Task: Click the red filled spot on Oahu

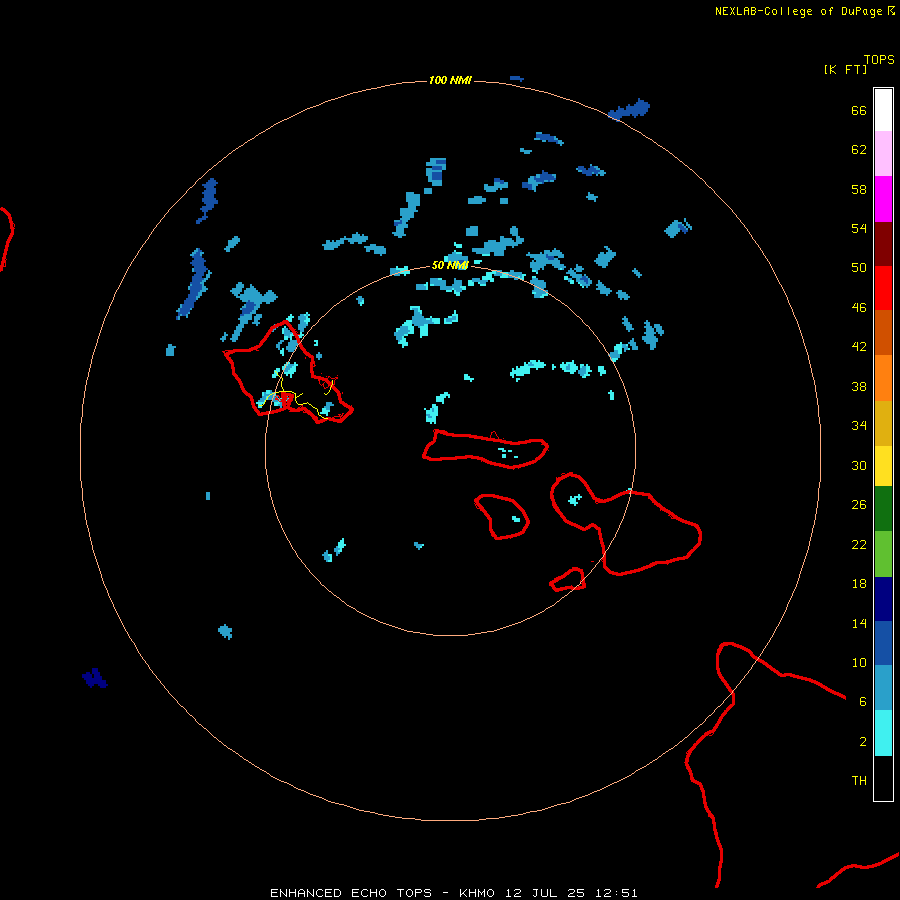Action: (285, 398)
